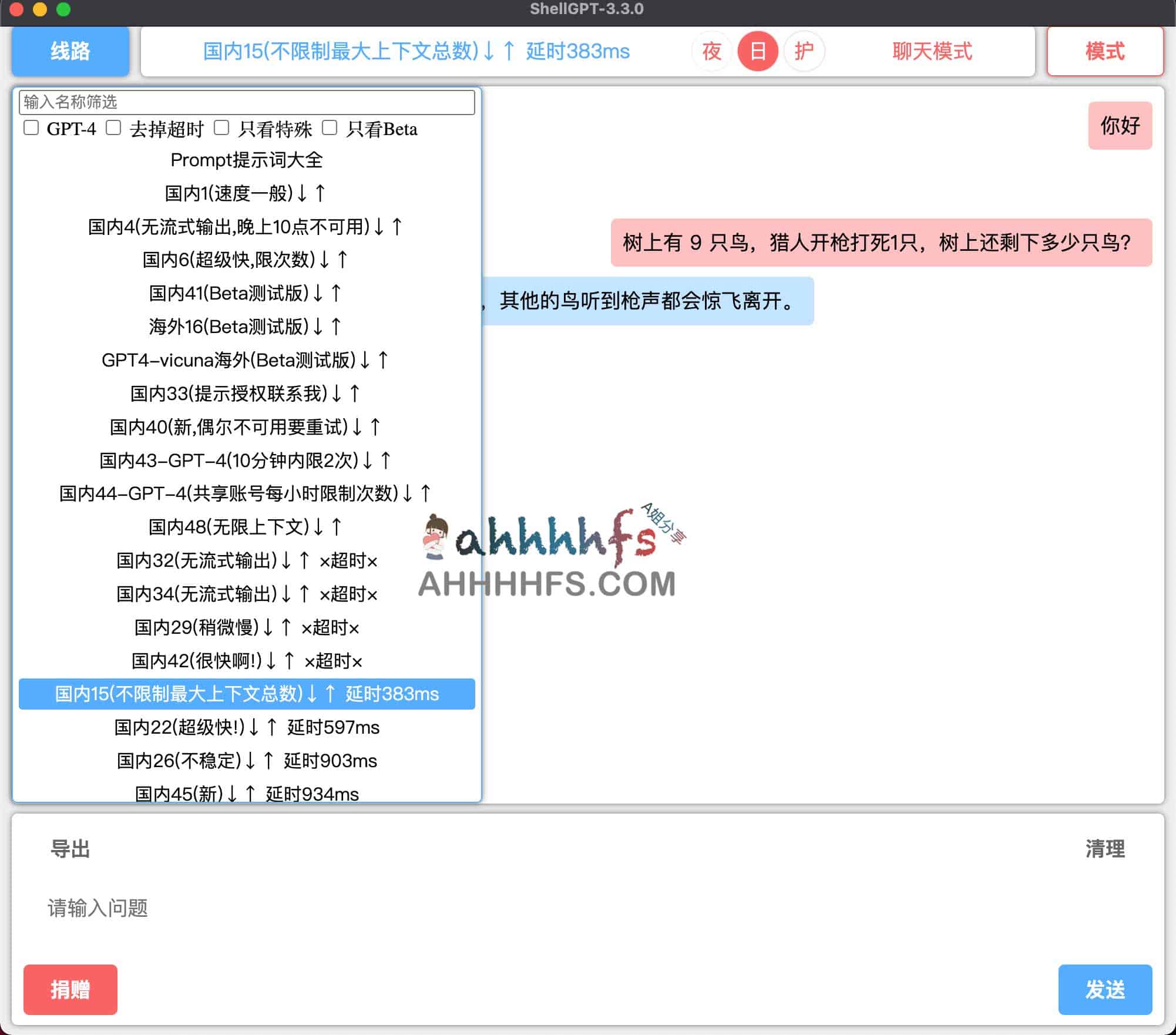The height and width of the screenshot is (1035, 1176).
Task: Open the 聊天模式 chat mode selector
Action: pyautogui.click(x=932, y=51)
